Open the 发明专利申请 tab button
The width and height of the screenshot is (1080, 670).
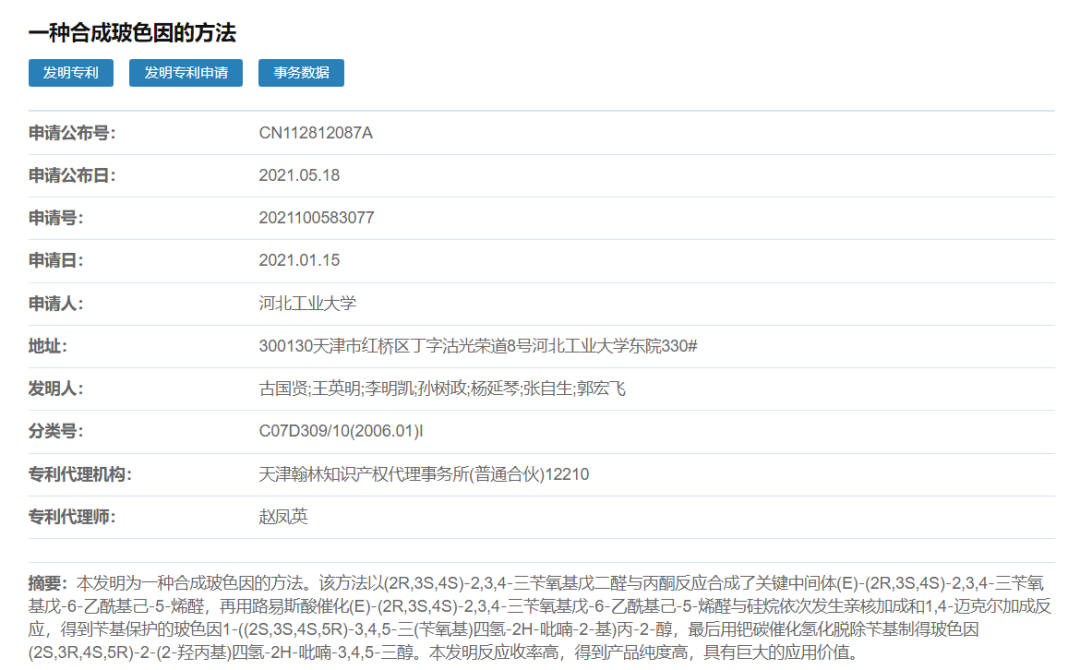coord(186,73)
